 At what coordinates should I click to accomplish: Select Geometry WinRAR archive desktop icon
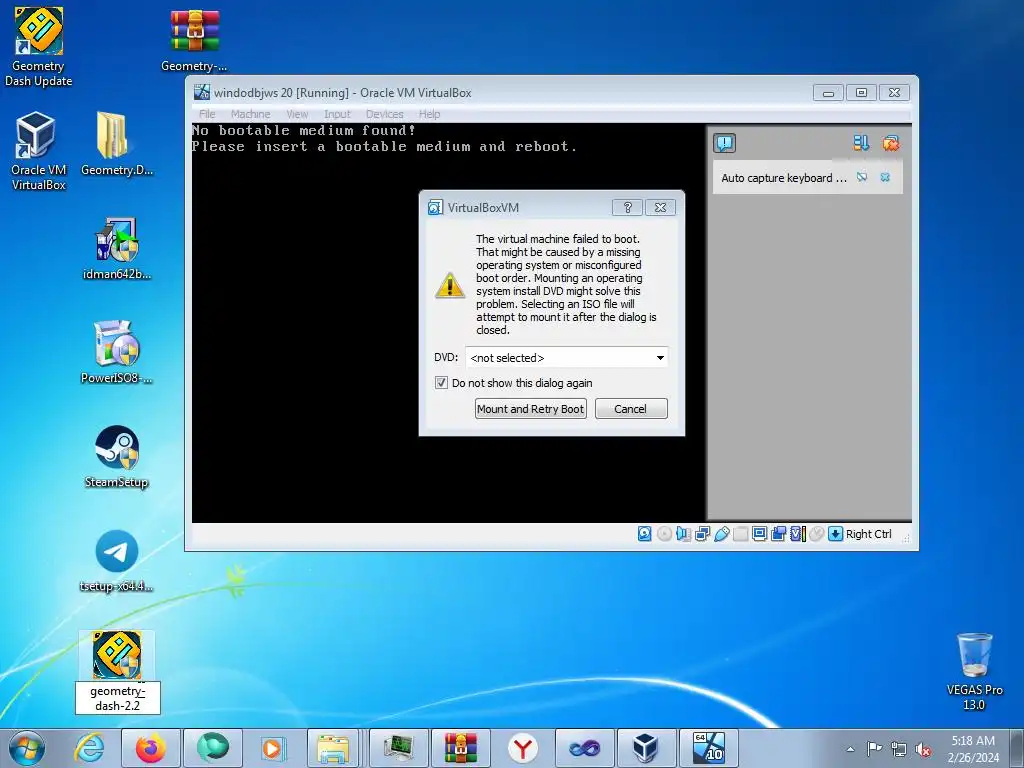pyautogui.click(x=195, y=40)
